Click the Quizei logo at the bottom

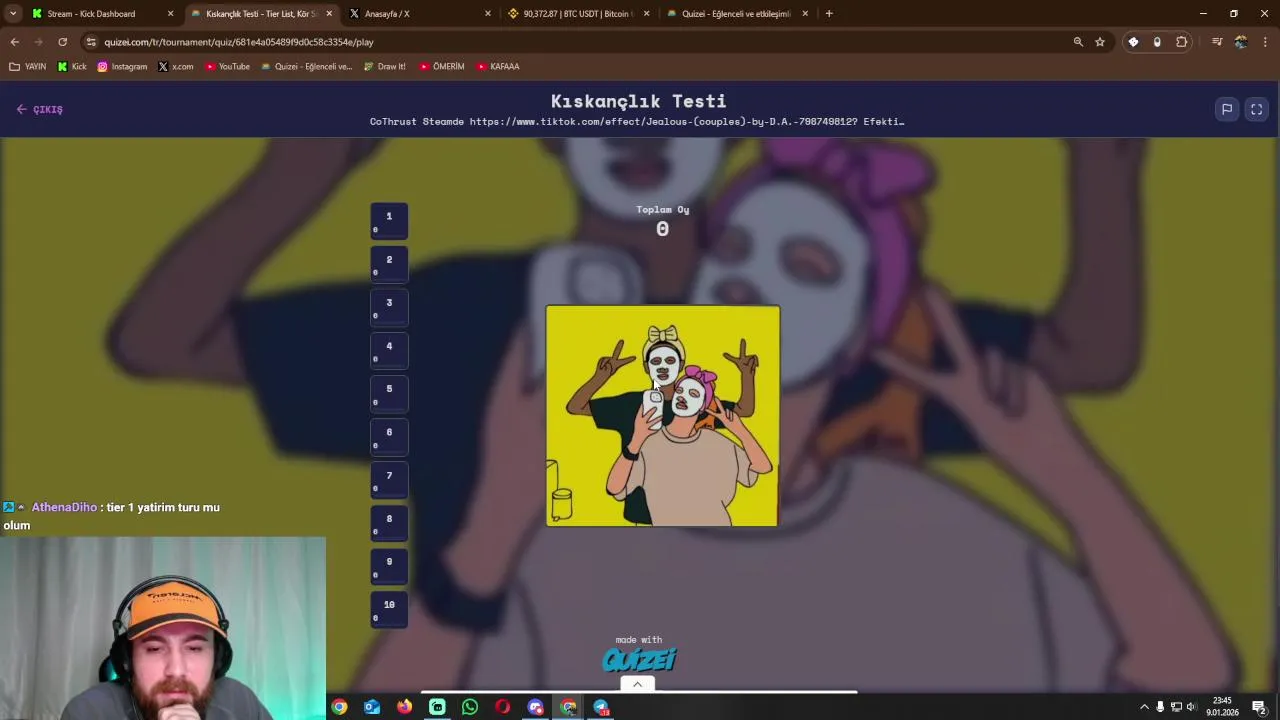(639, 660)
